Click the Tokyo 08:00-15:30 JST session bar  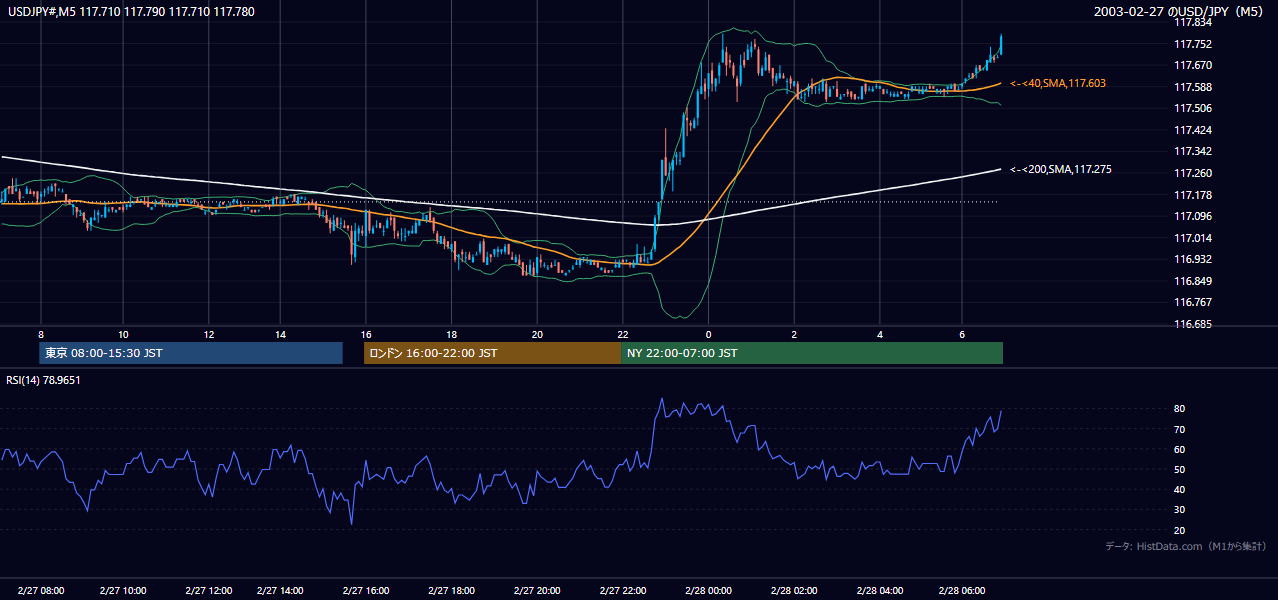(192, 353)
